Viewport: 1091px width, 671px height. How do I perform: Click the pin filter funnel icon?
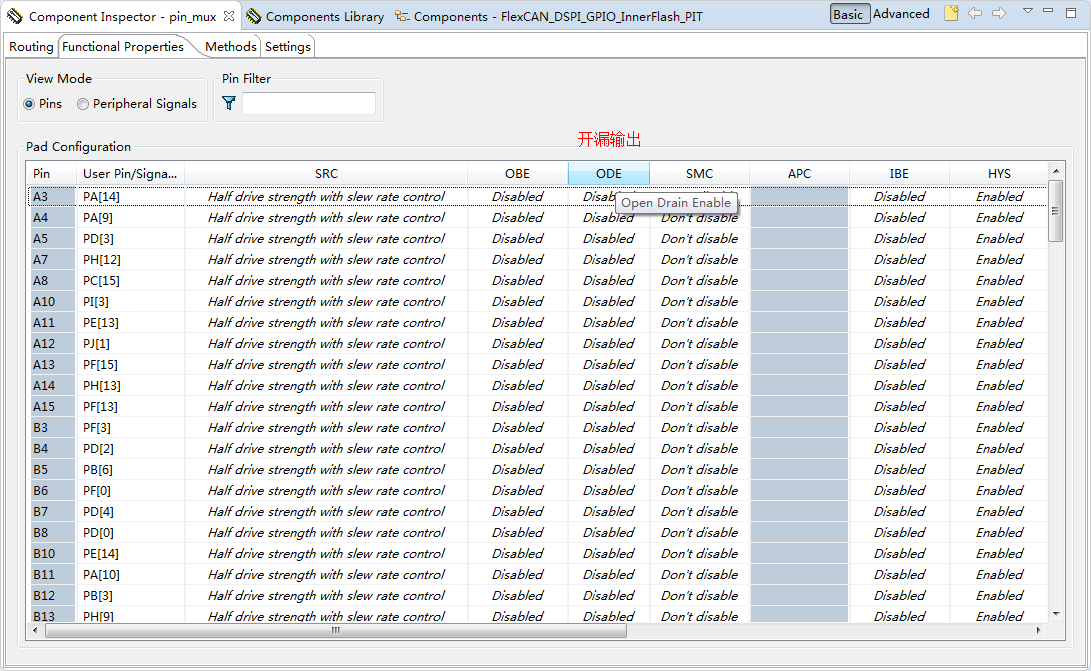click(x=229, y=103)
